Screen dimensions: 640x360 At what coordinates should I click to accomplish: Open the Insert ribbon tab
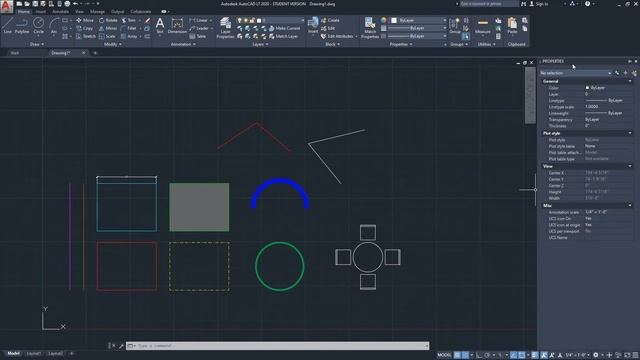click(x=41, y=11)
